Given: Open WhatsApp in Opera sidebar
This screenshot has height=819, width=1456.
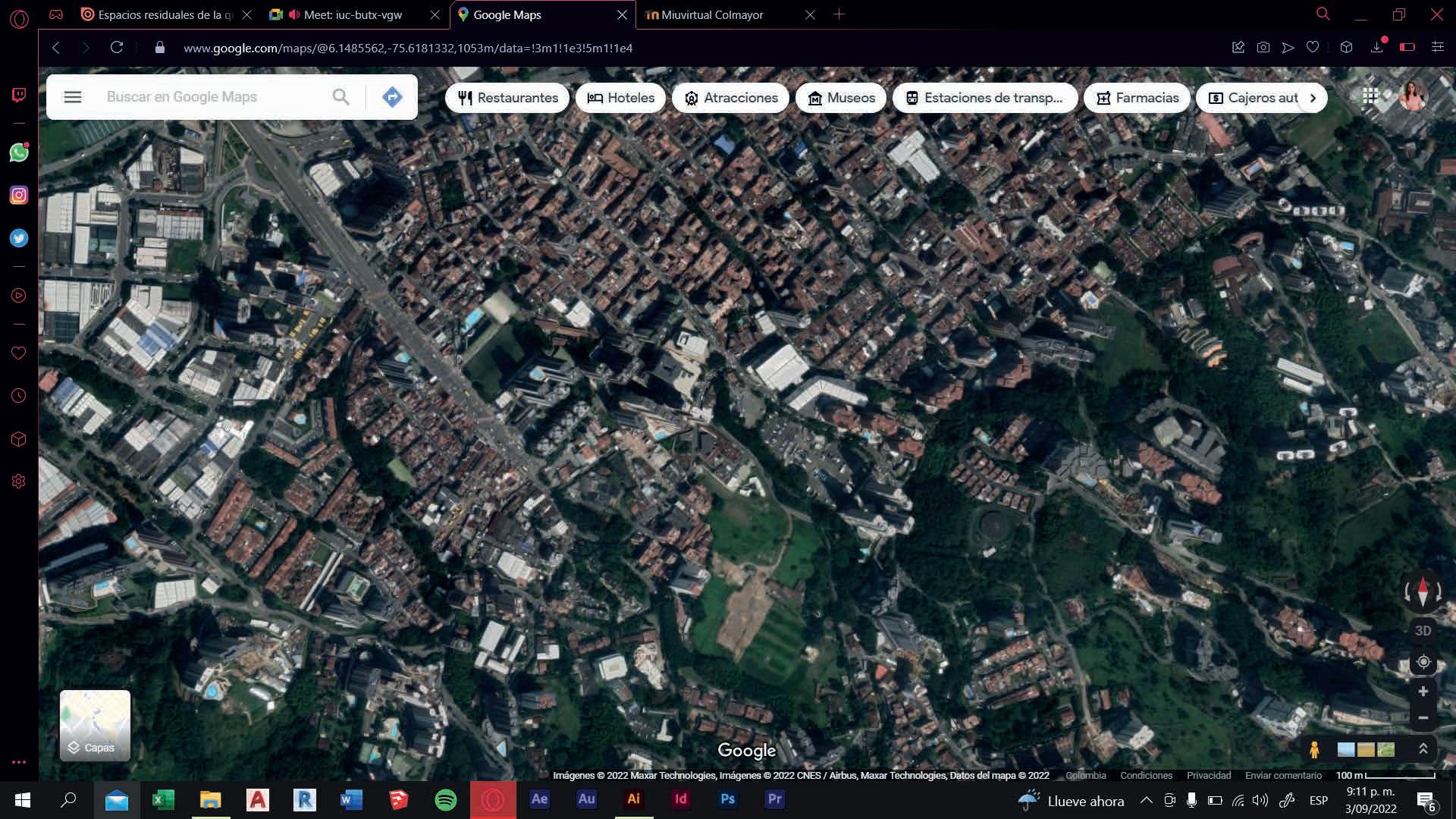Looking at the screenshot, I should (19, 152).
